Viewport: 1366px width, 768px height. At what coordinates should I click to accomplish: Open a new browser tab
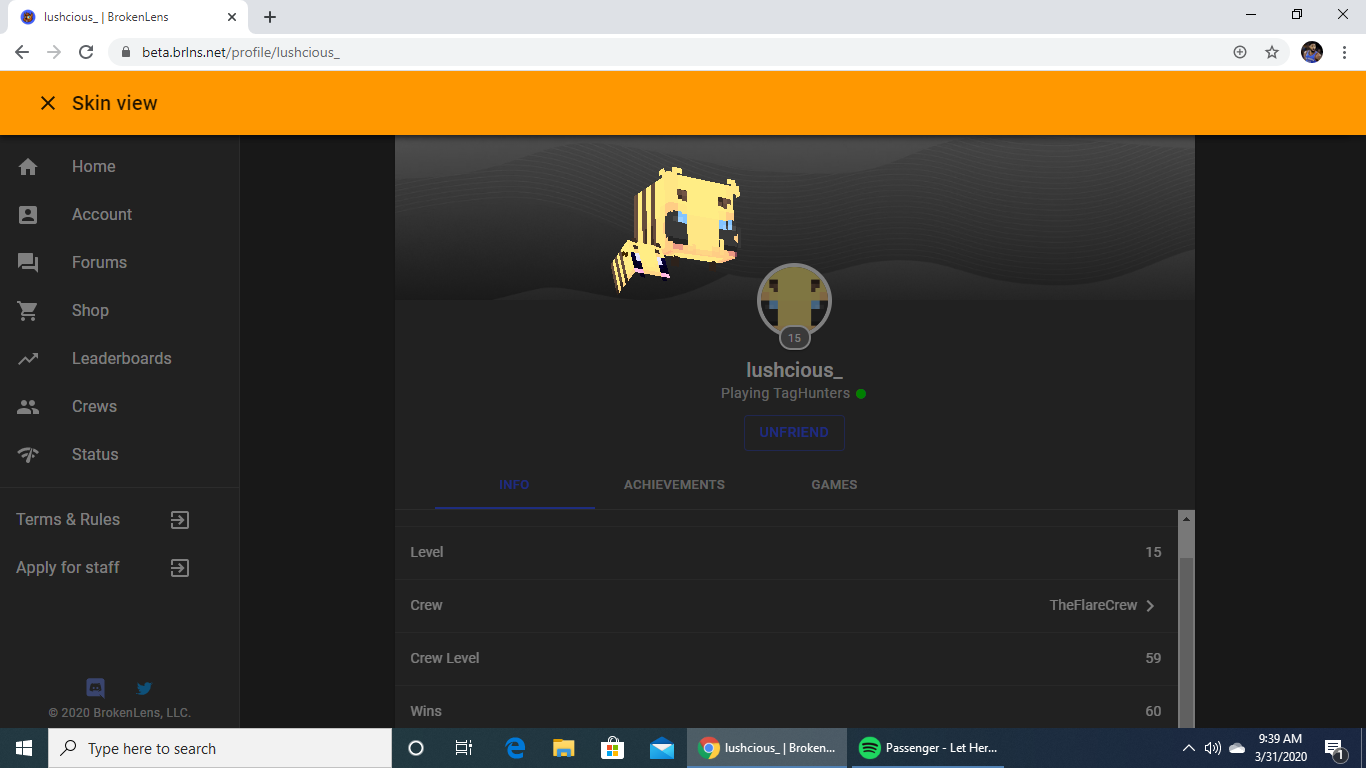[x=270, y=17]
